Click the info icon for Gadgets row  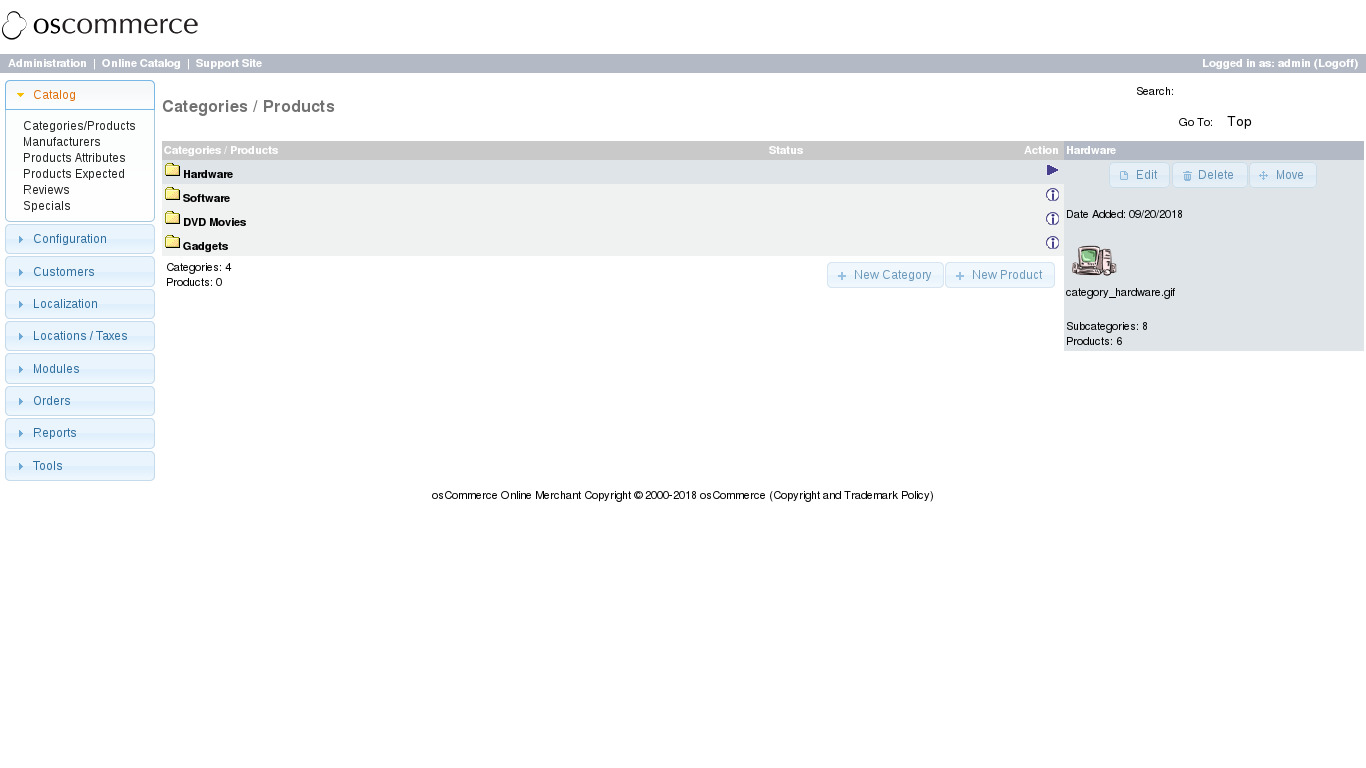1052,243
